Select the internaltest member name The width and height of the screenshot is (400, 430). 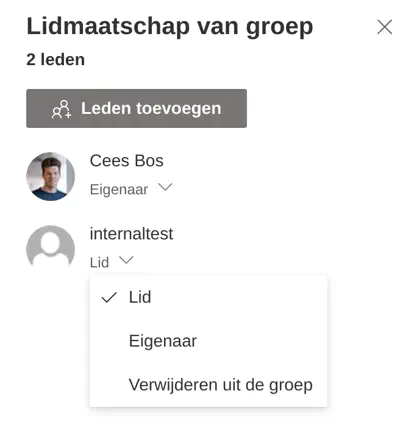[131, 234]
